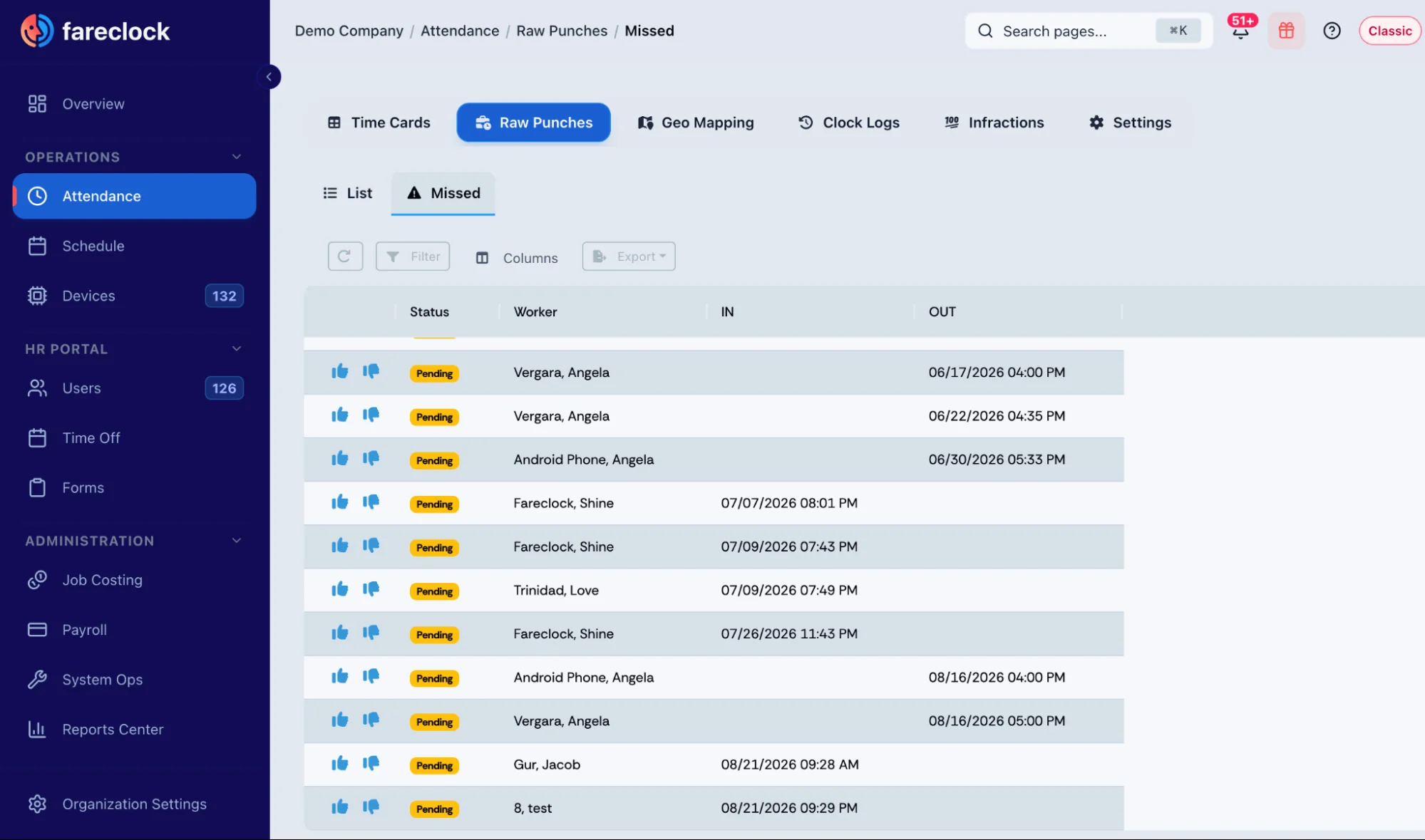This screenshot has width=1425, height=840.
Task: Approve Vergara, Angela 06/17/2026 punch with thumbs up
Action: tap(340, 371)
